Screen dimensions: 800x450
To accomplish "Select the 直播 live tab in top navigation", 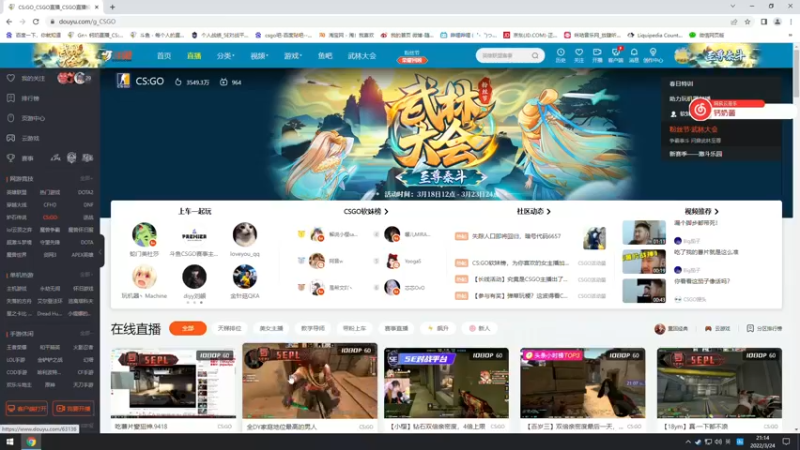I will tap(194, 56).
